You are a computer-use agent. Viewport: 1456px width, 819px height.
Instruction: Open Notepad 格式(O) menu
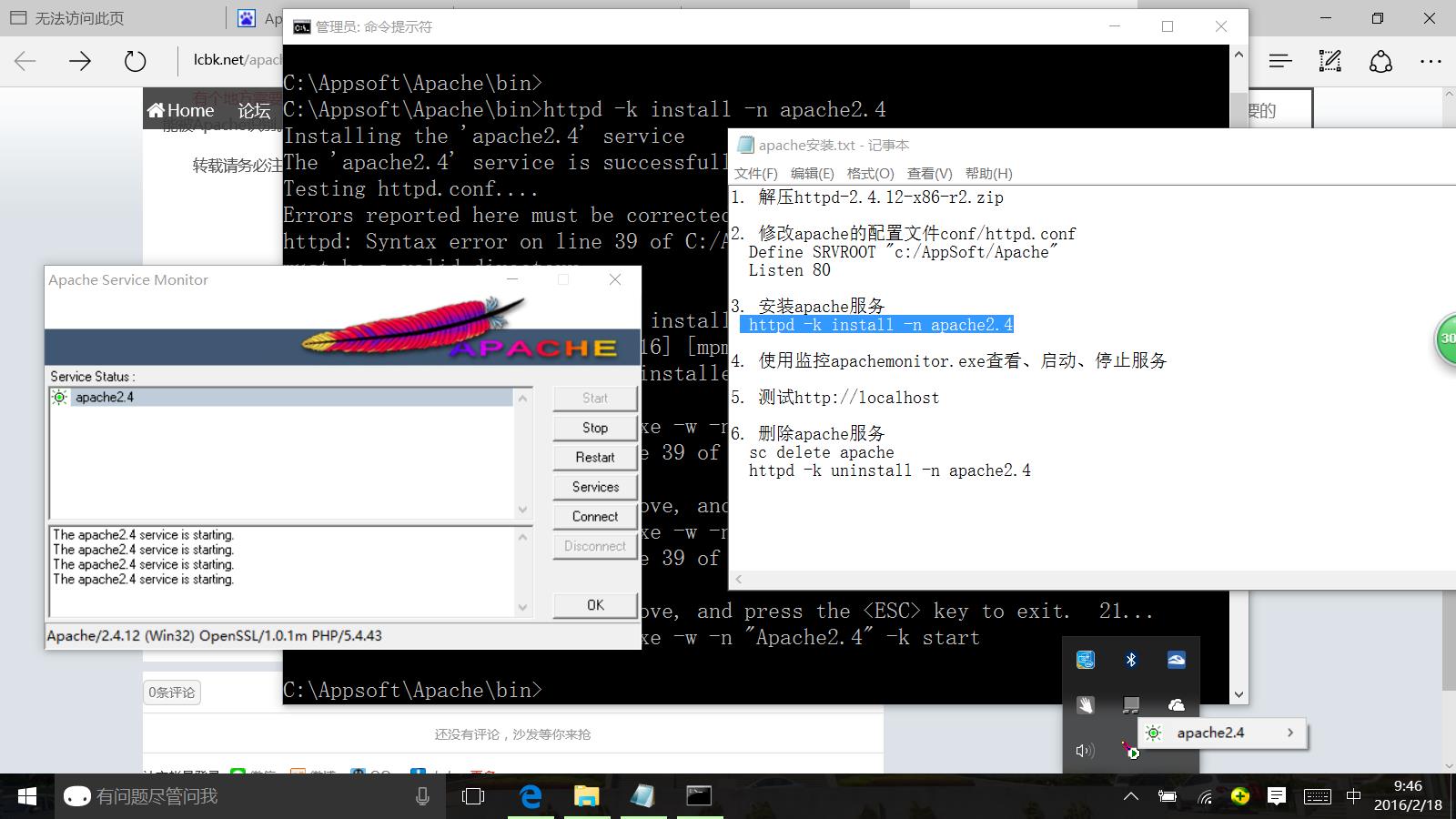coord(871,173)
